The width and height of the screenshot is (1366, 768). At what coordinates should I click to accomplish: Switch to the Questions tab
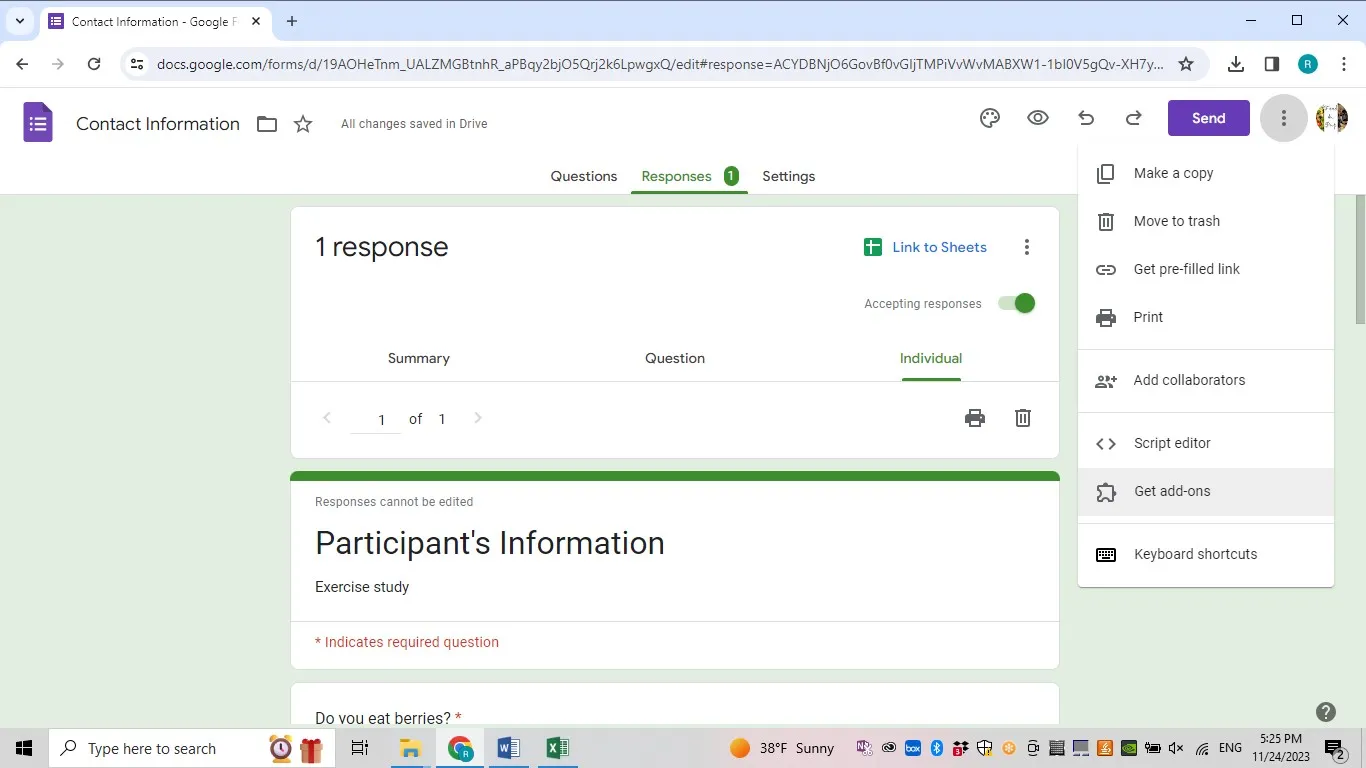584,176
